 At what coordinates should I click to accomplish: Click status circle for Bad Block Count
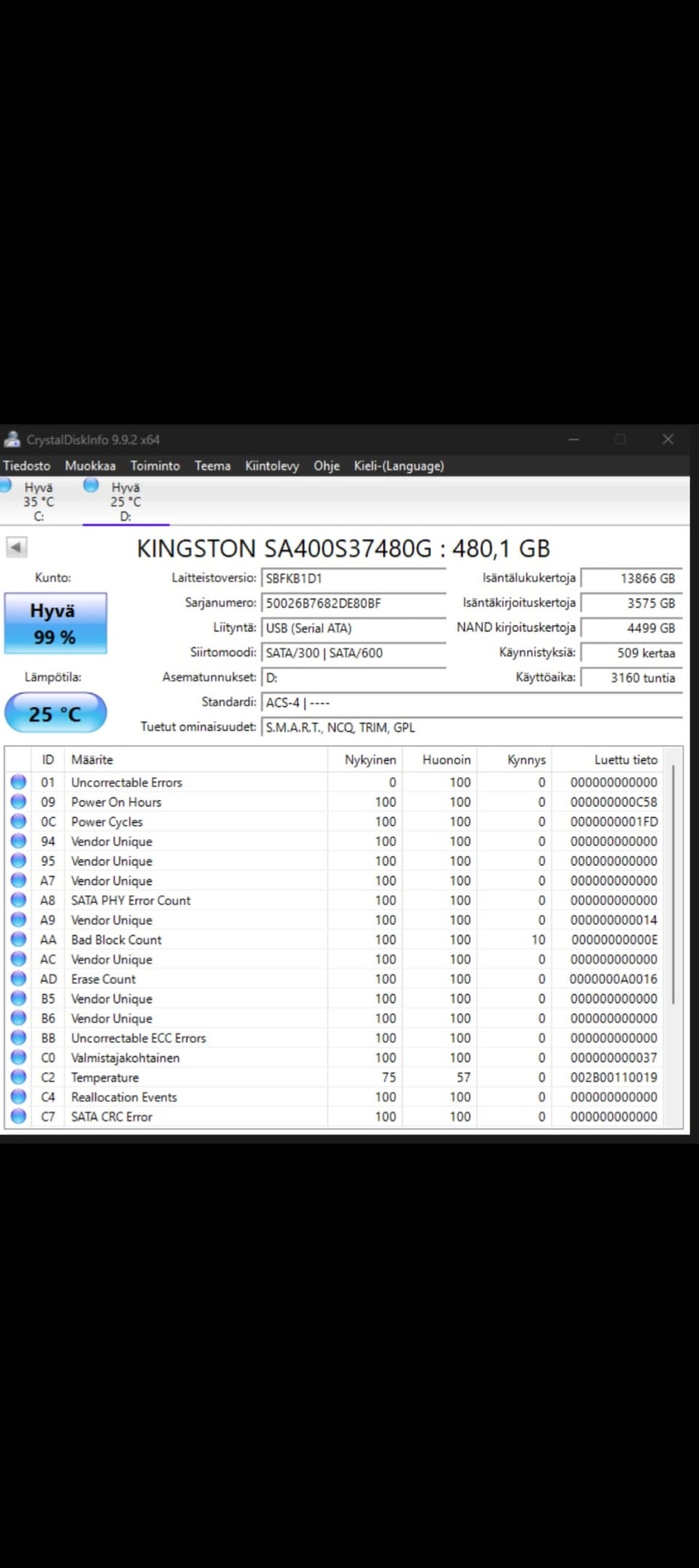tap(18, 939)
